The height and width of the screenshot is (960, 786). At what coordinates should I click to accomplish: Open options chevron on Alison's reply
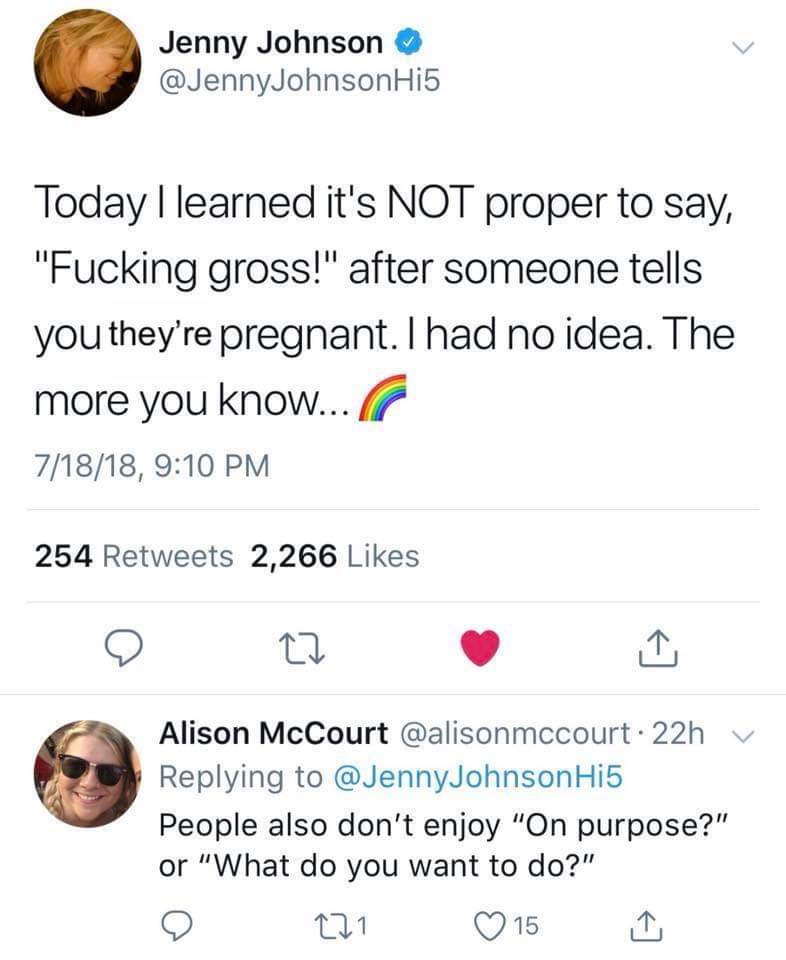click(x=744, y=736)
